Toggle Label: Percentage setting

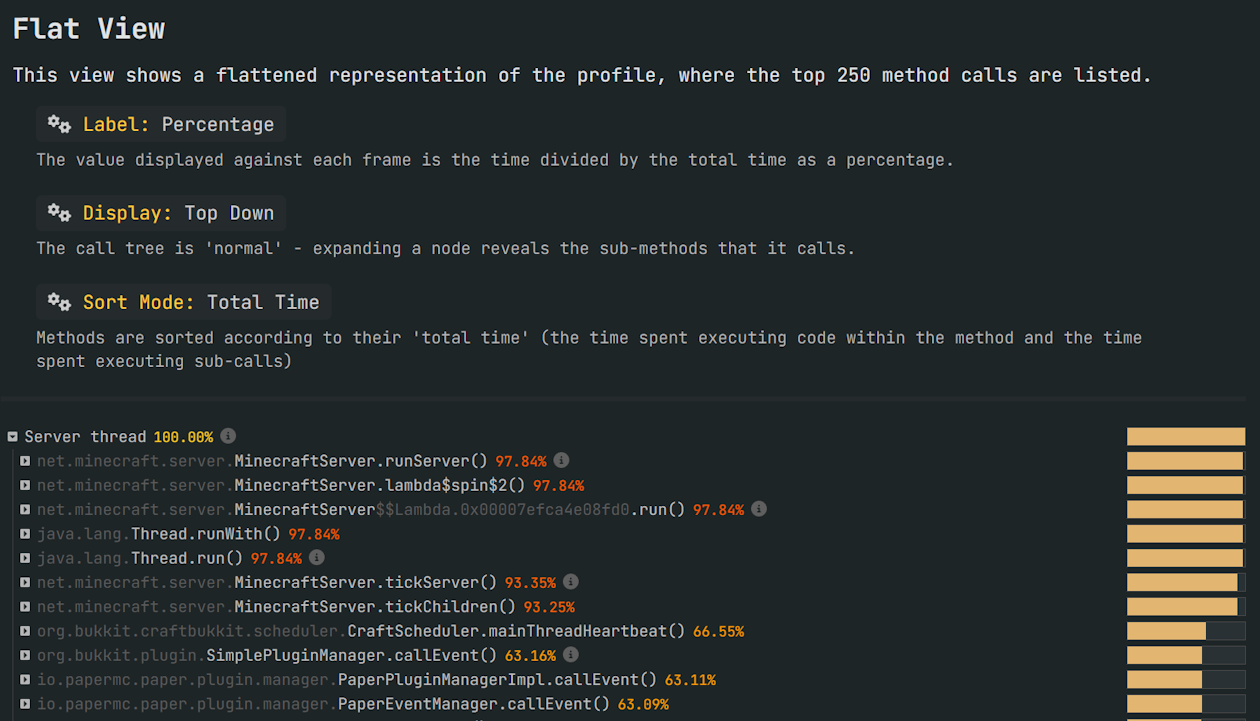point(161,125)
